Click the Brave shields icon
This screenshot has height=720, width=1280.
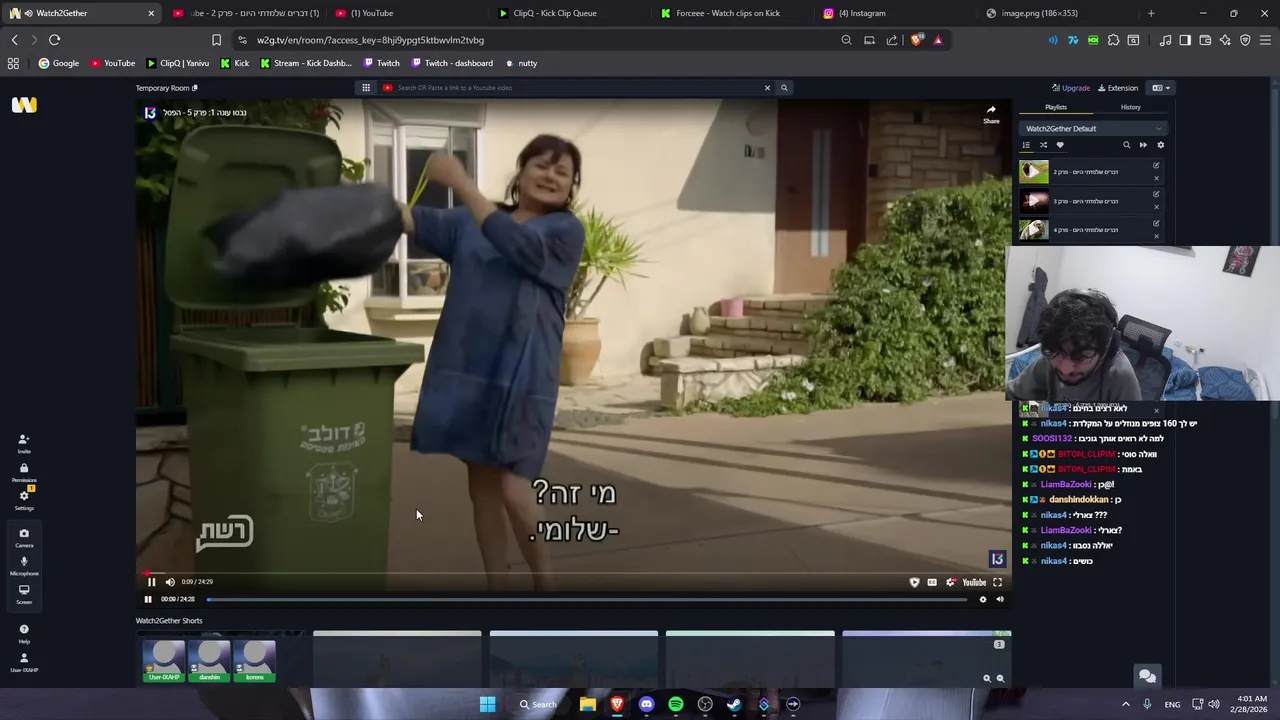917,40
